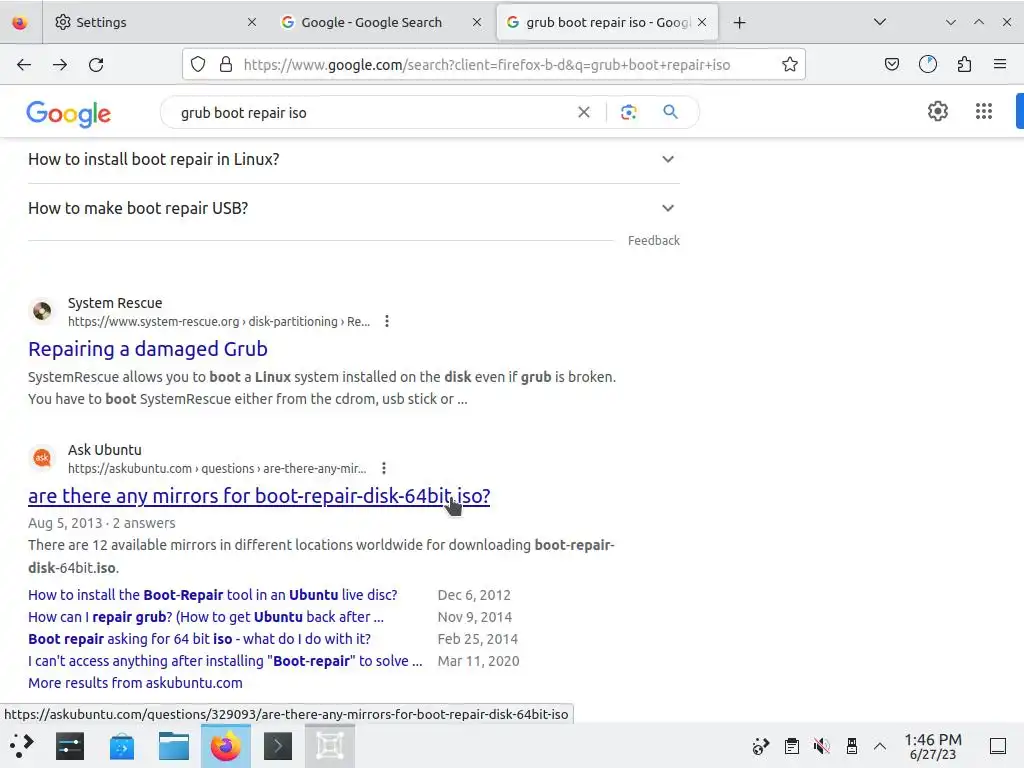
Task: Go forward to the next page
Action: [60, 65]
